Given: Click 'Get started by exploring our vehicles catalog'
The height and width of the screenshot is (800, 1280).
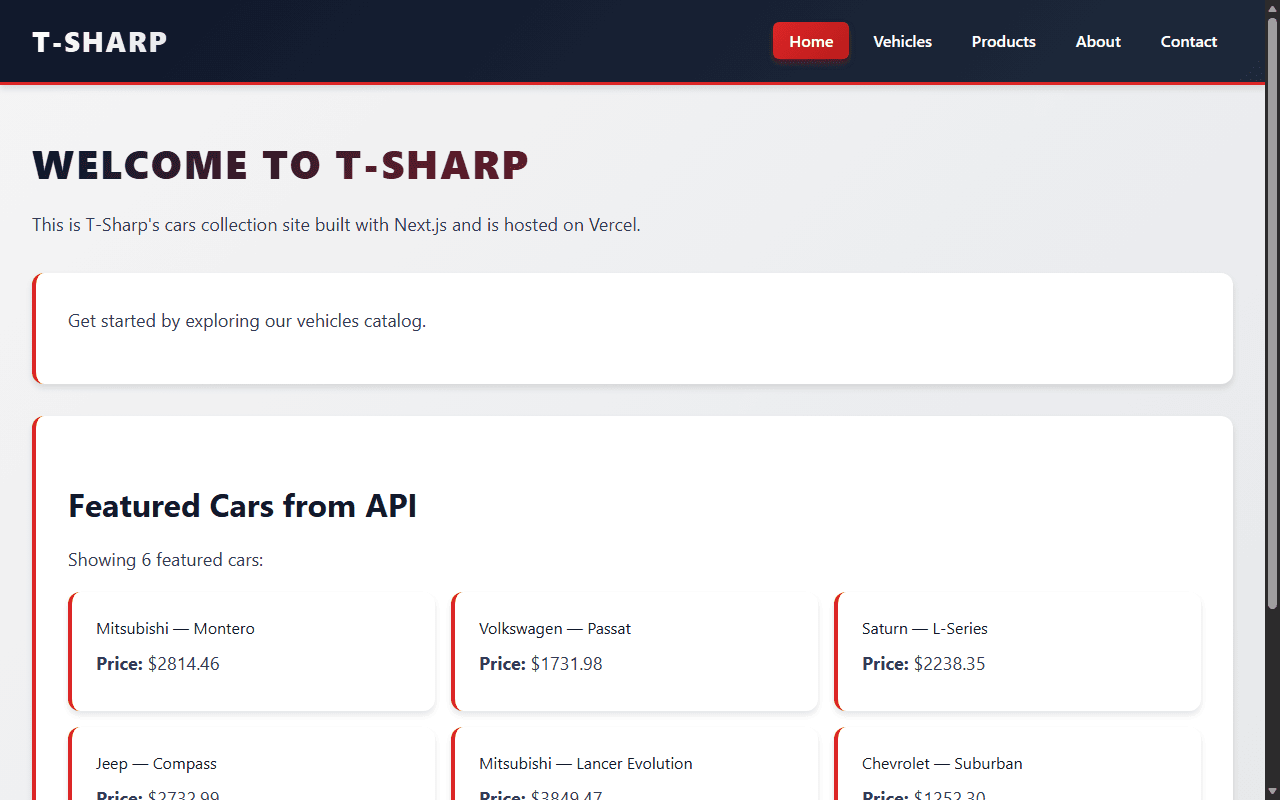Looking at the screenshot, I should pyautogui.click(x=247, y=321).
